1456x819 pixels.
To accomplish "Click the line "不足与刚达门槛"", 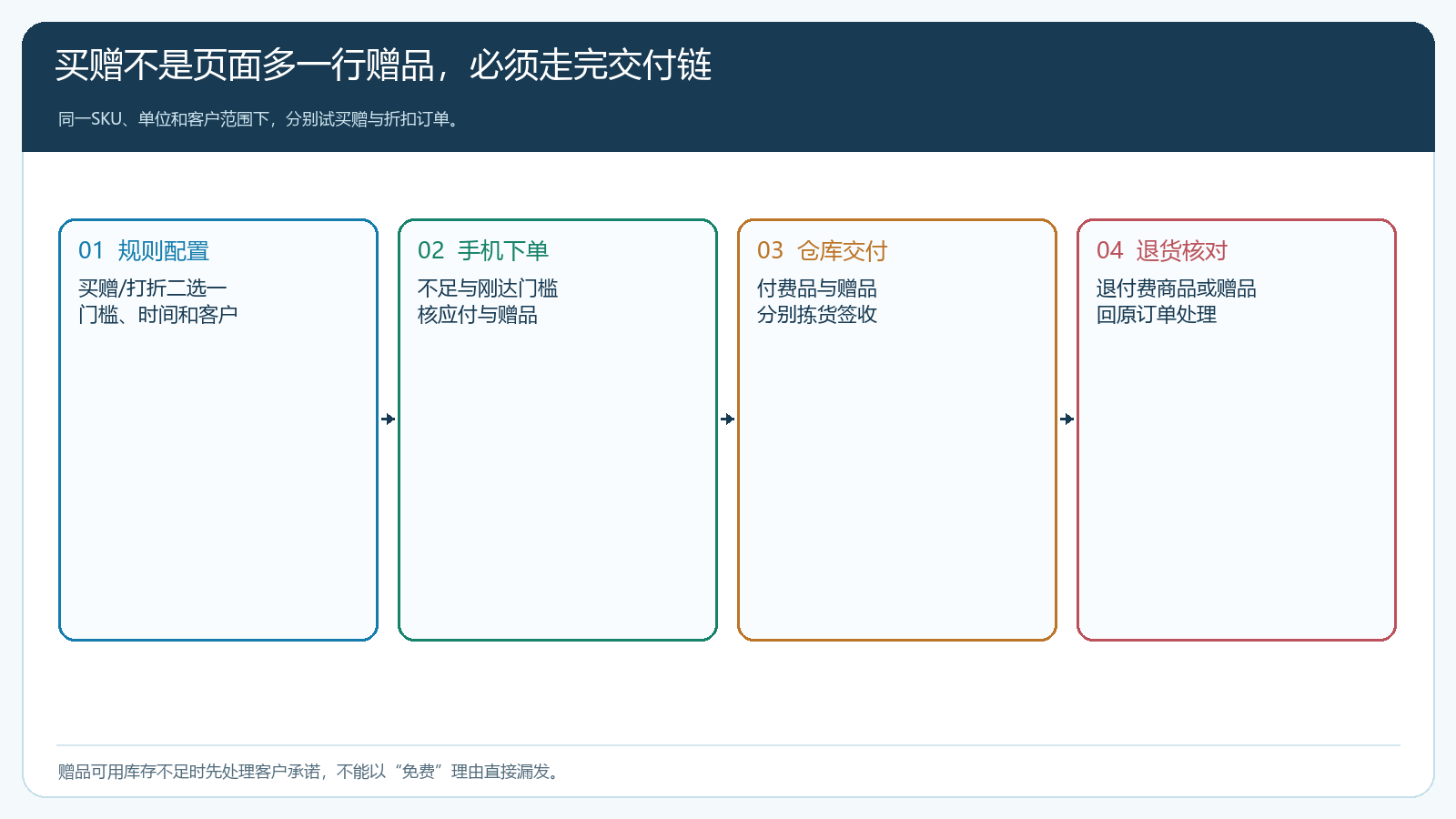I will pos(488,288).
